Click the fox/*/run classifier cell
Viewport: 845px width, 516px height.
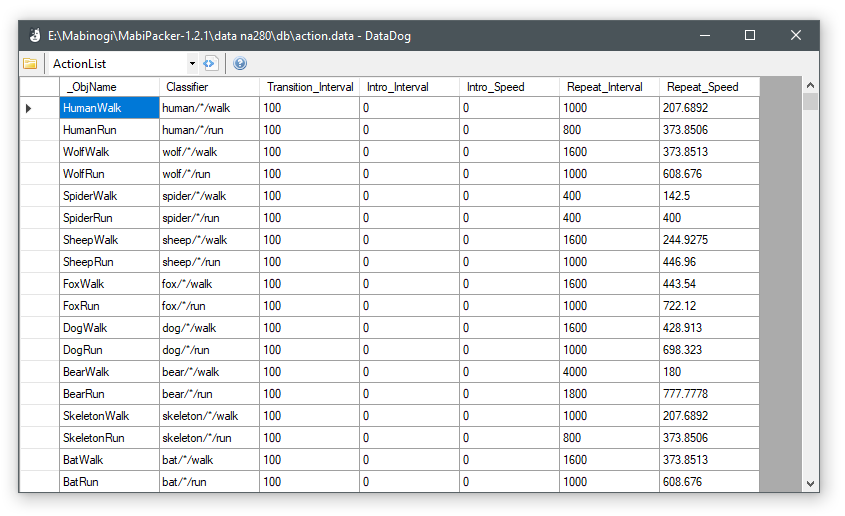click(x=210, y=306)
